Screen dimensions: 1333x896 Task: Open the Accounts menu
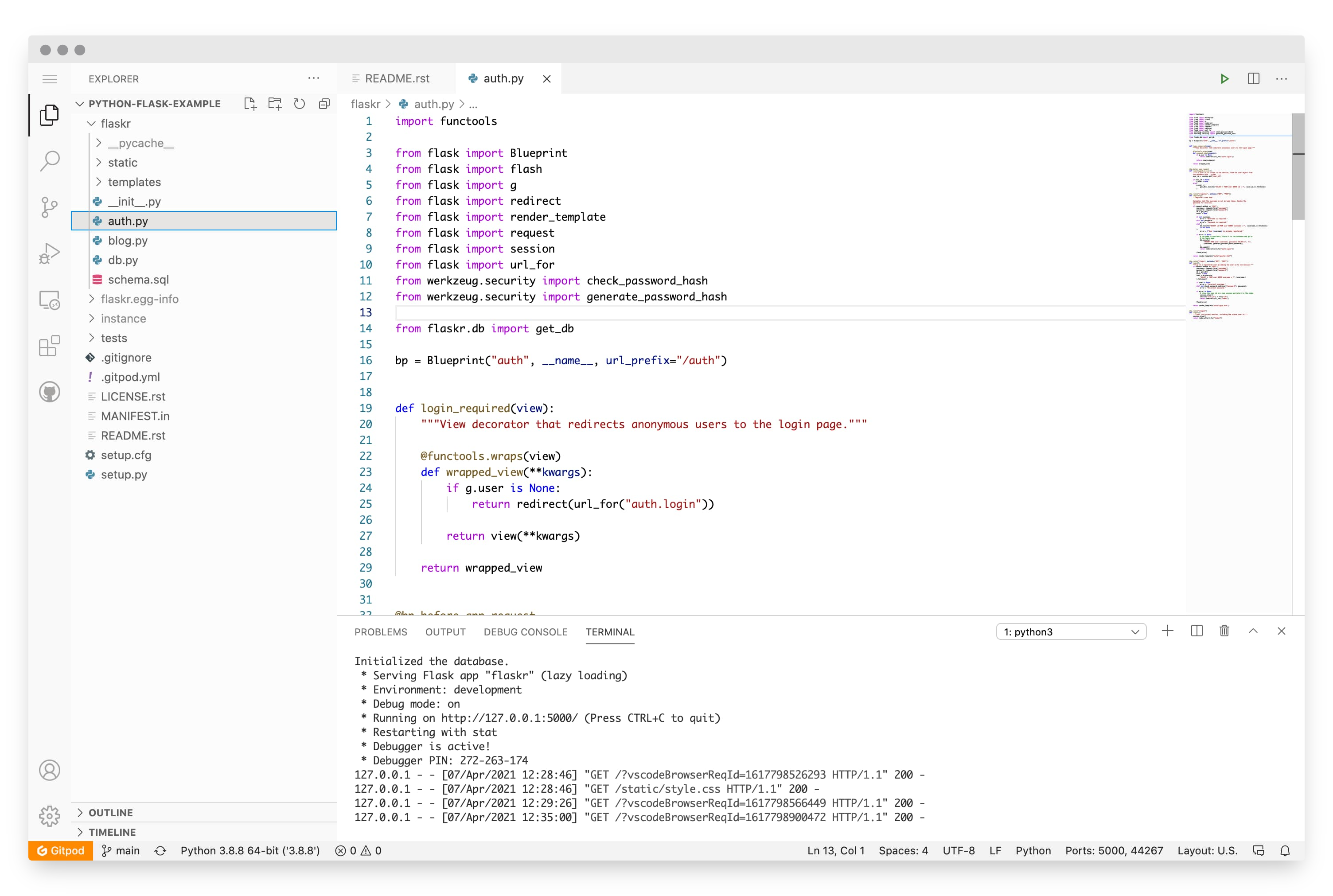tap(50, 770)
